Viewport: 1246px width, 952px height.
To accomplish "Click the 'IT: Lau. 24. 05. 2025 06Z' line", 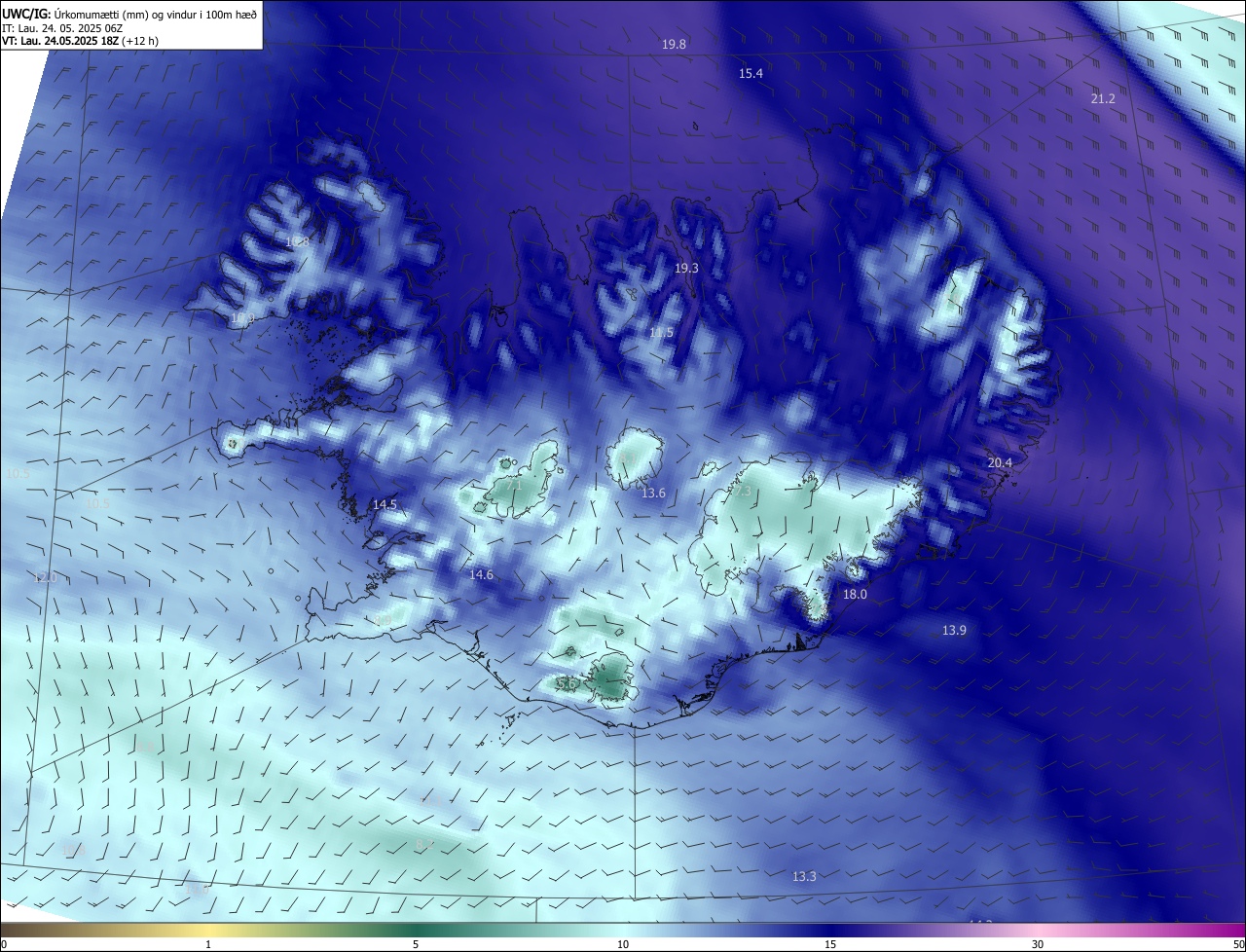I will [x=62, y=28].
